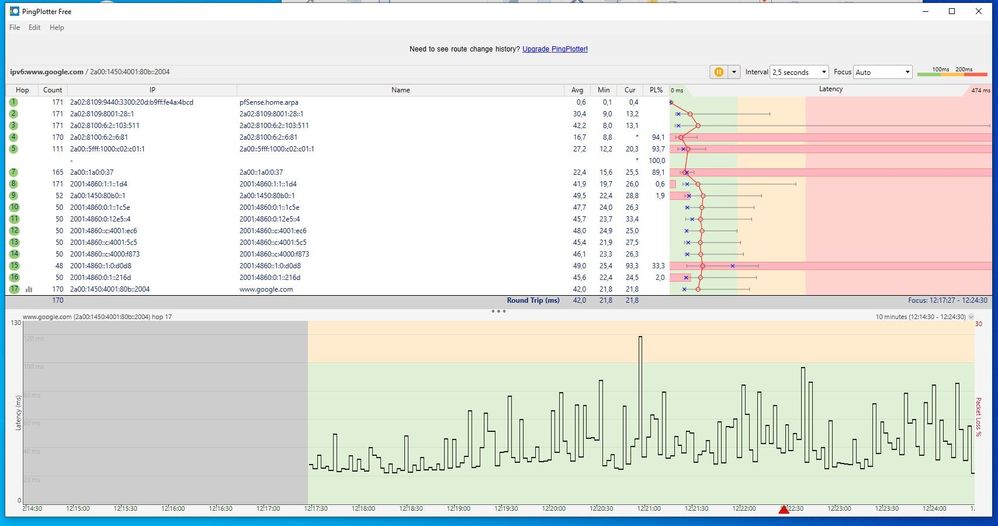
Task: Click the Latency graph column header
Action: pyautogui.click(x=831, y=89)
